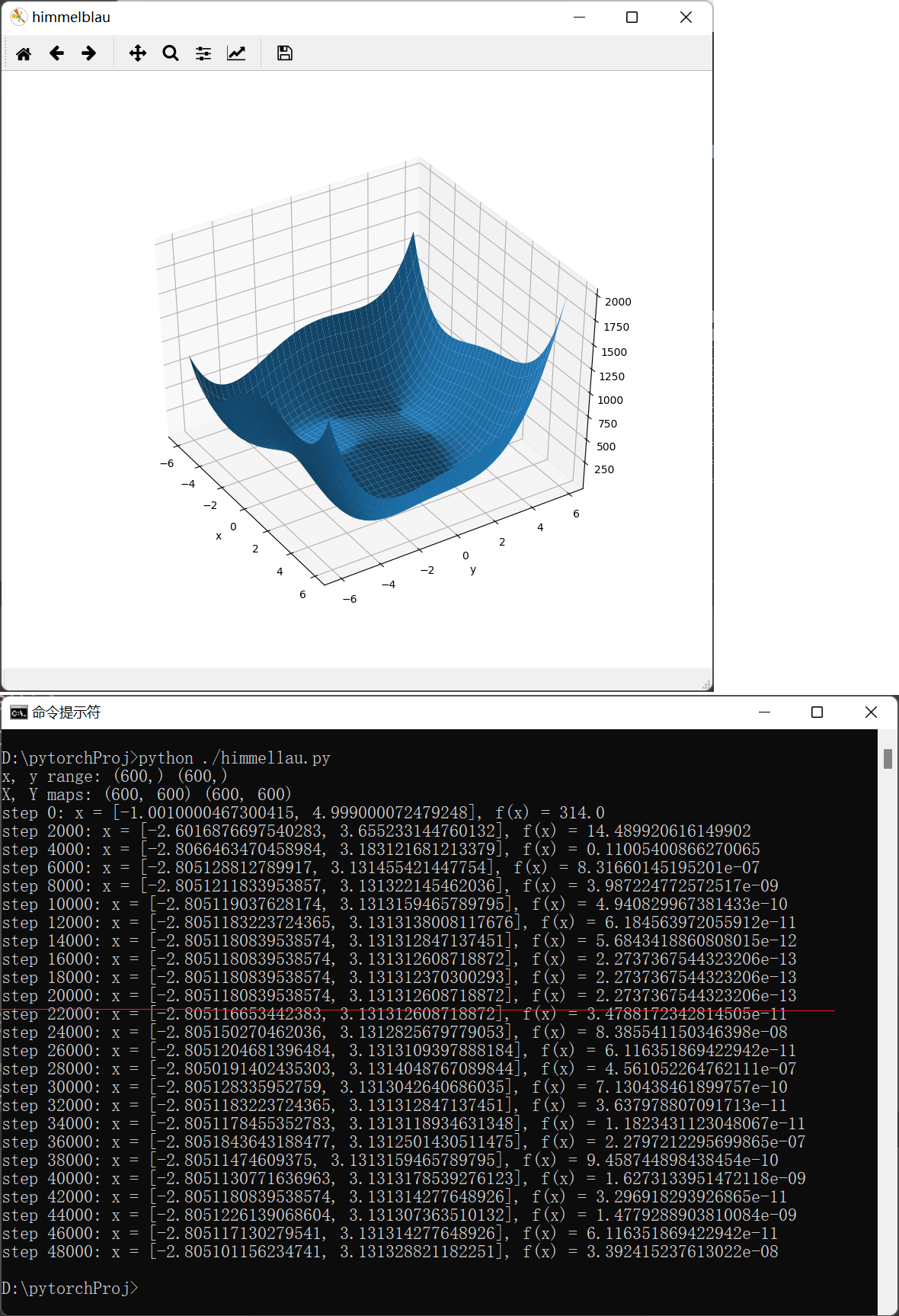This screenshot has width=899, height=1316.
Task: Click the 'step 8000' output line
Action: (390, 886)
